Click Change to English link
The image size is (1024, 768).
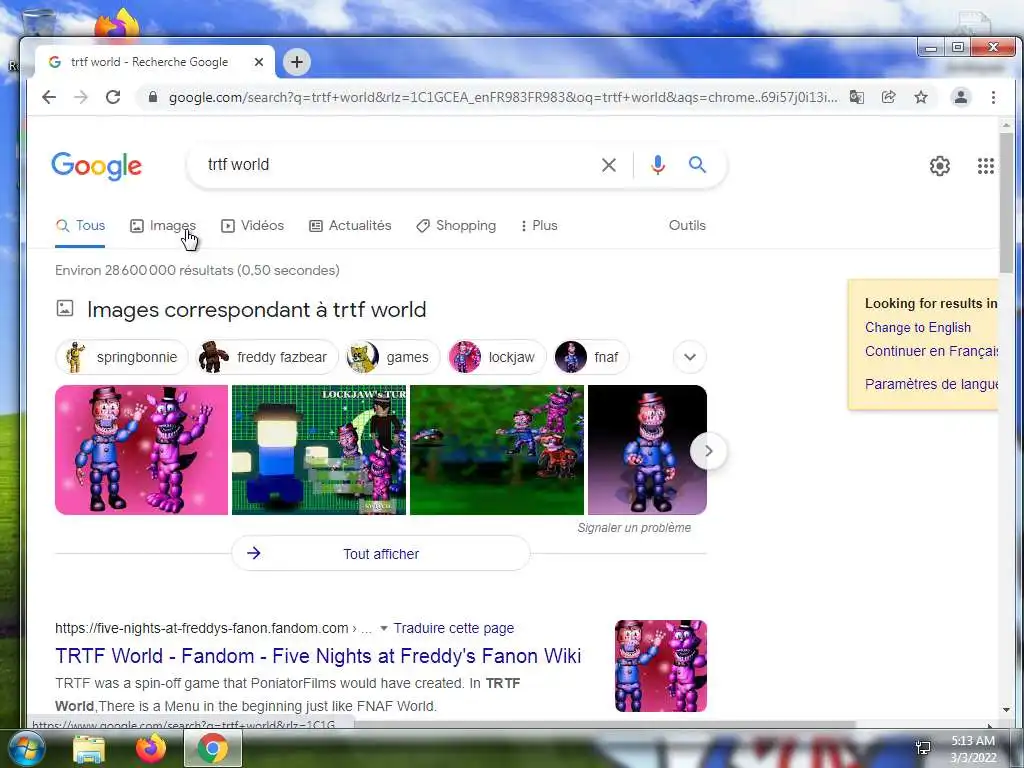918,327
